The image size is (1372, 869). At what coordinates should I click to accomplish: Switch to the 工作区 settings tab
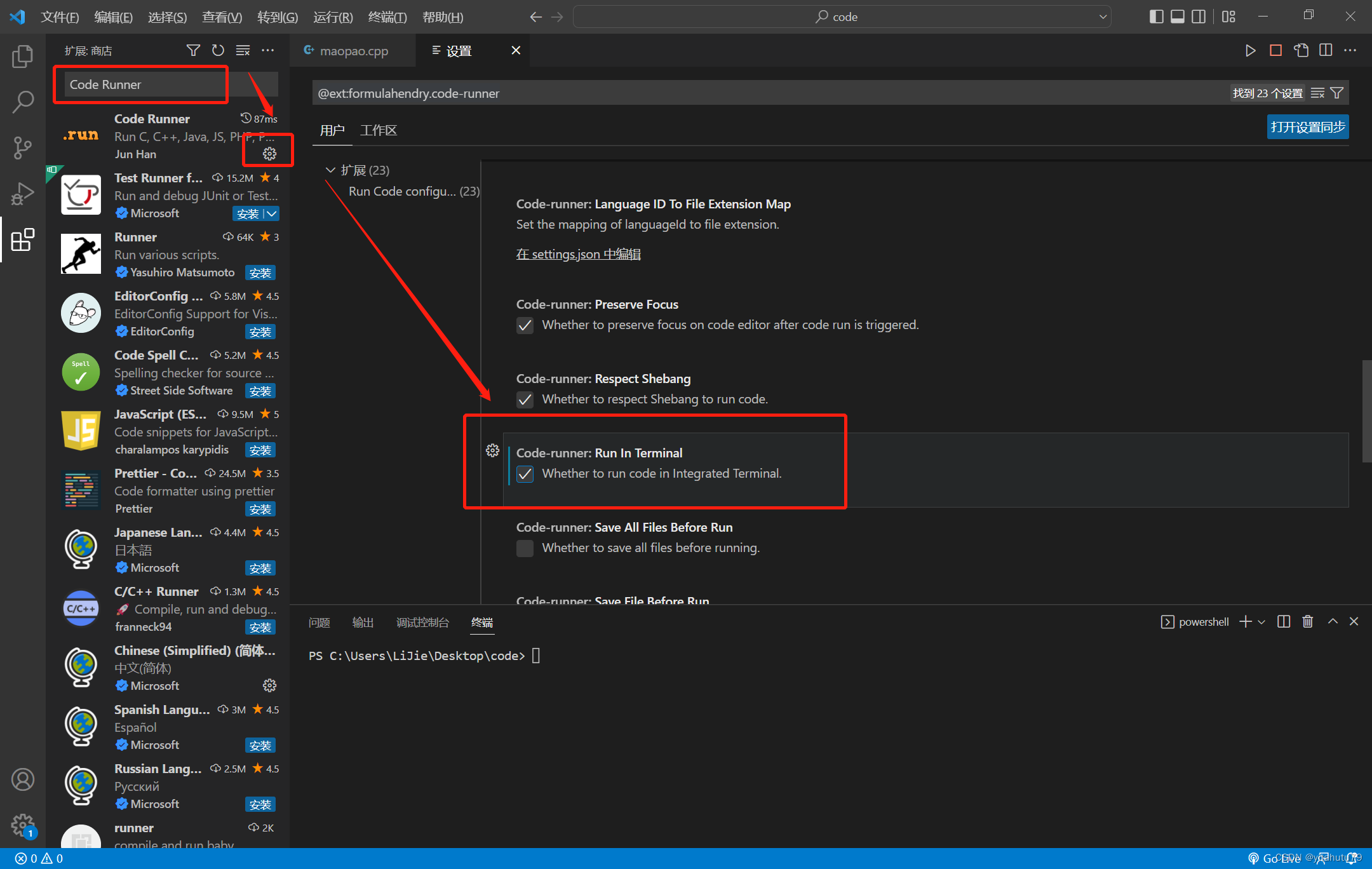pos(379,130)
